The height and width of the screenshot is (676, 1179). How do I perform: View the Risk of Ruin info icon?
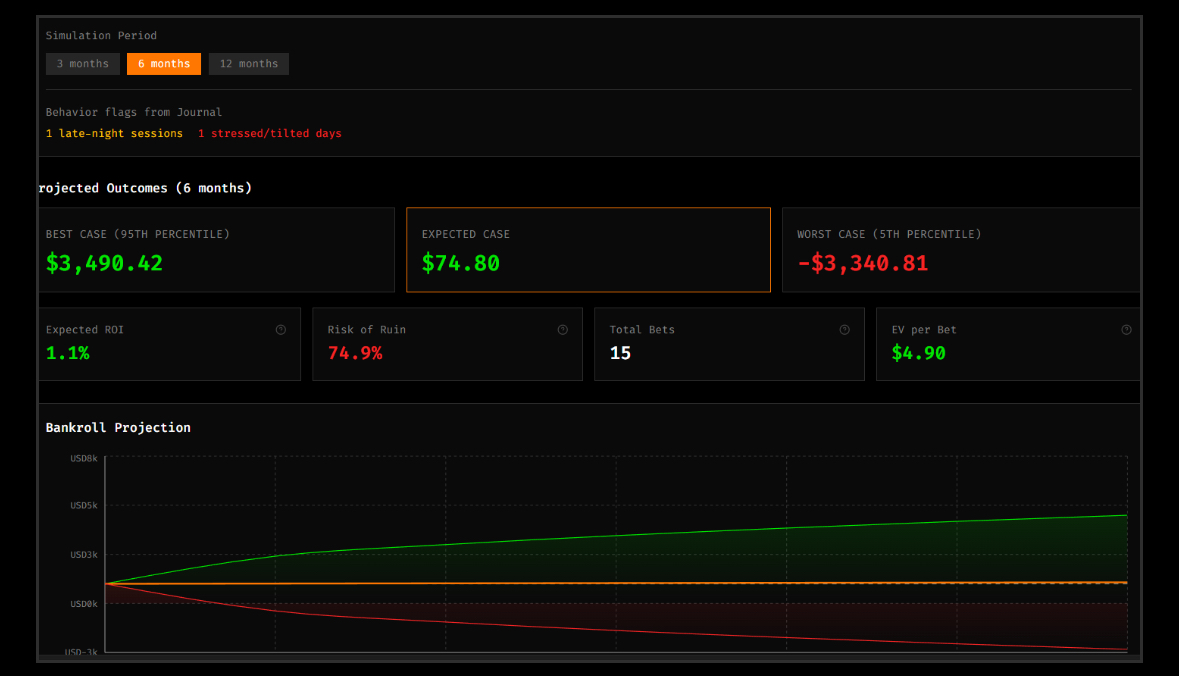tap(562, 328)
